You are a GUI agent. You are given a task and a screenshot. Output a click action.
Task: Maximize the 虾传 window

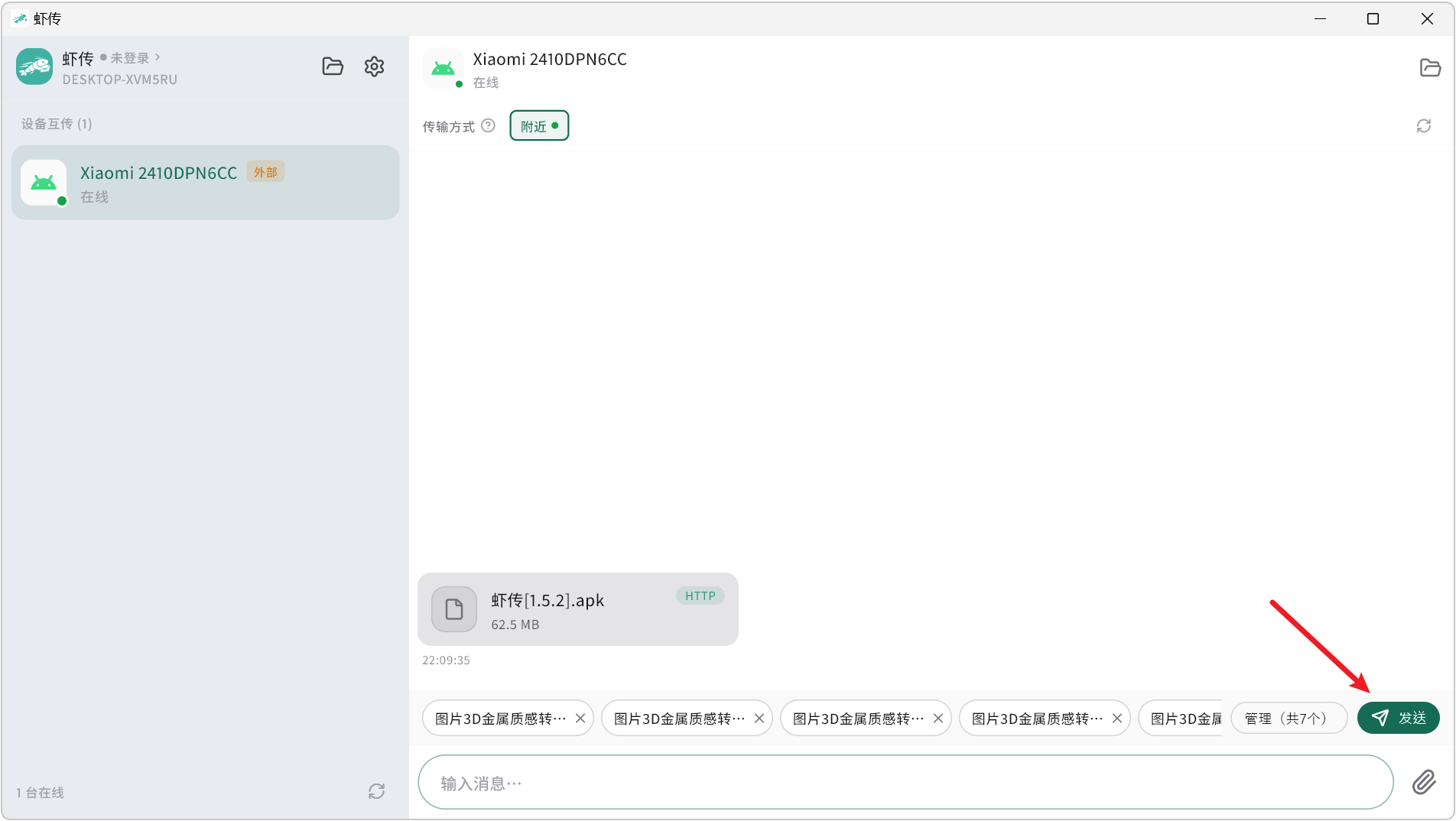1373,18
